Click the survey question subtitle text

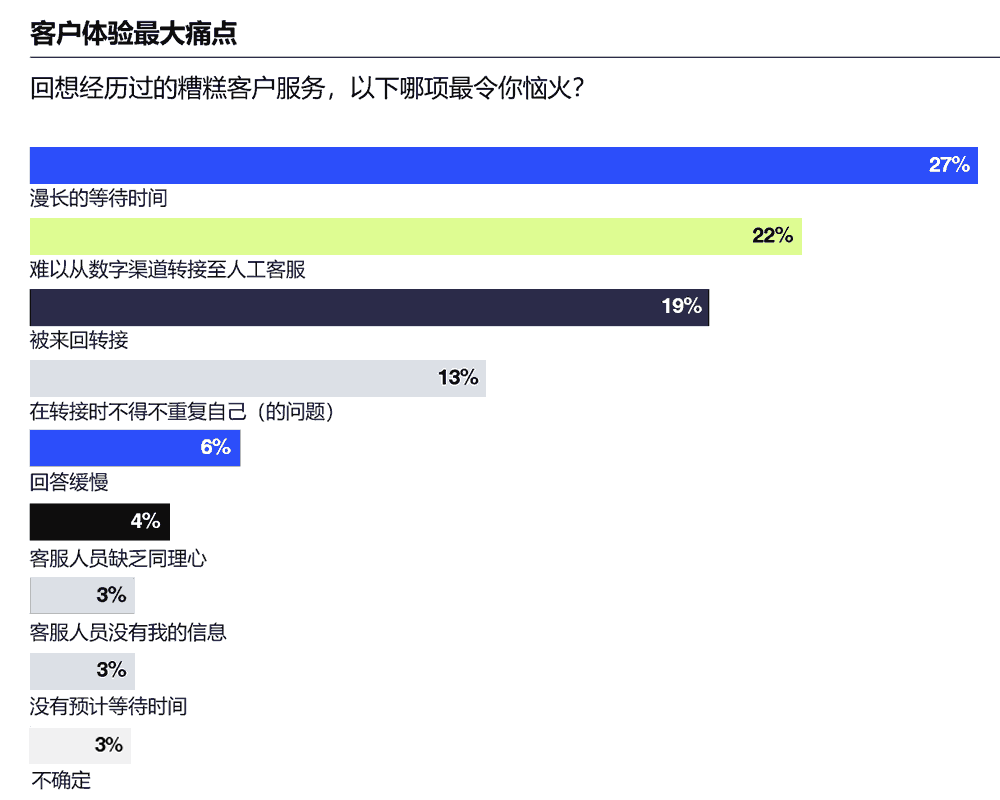307,88
